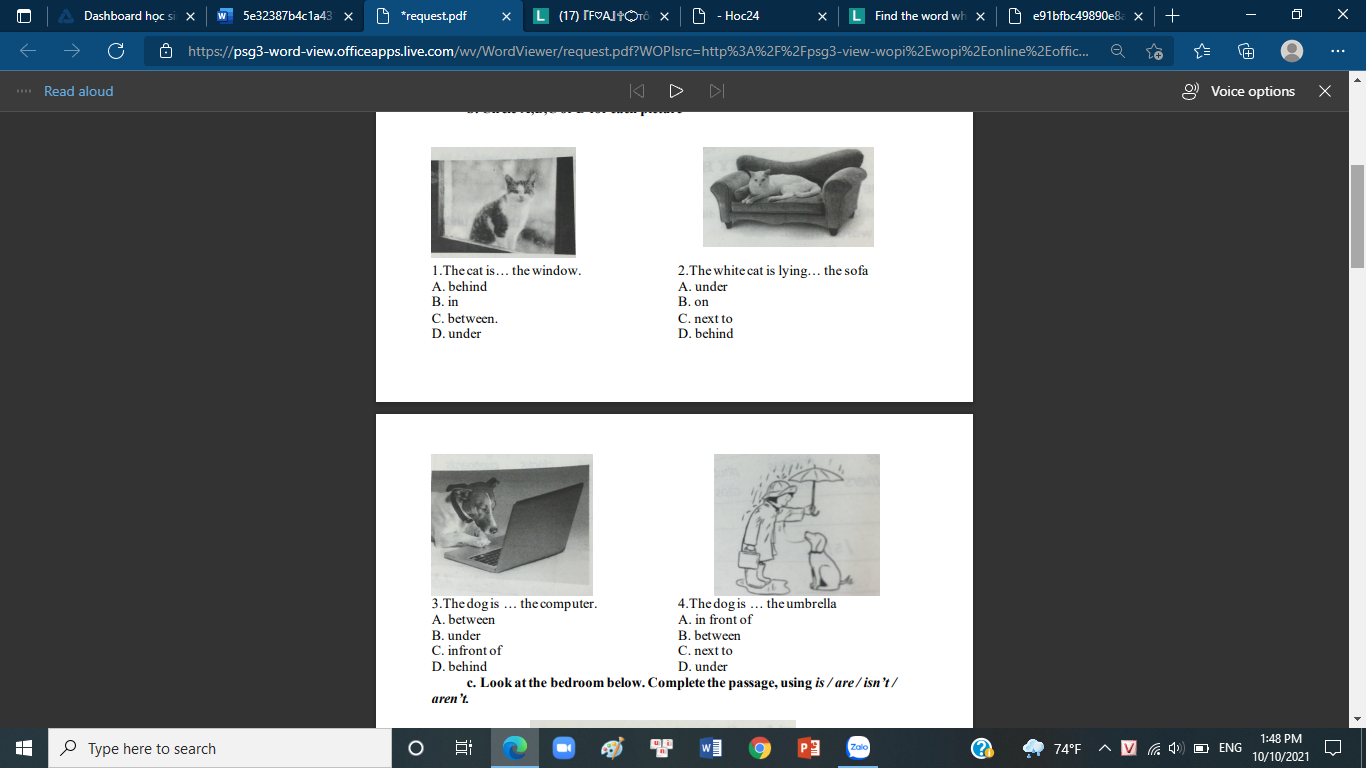The height and width of the screenshot is (768, 1366).
Task: Open Zalo from the taskbar
Action: click(858, 748)
